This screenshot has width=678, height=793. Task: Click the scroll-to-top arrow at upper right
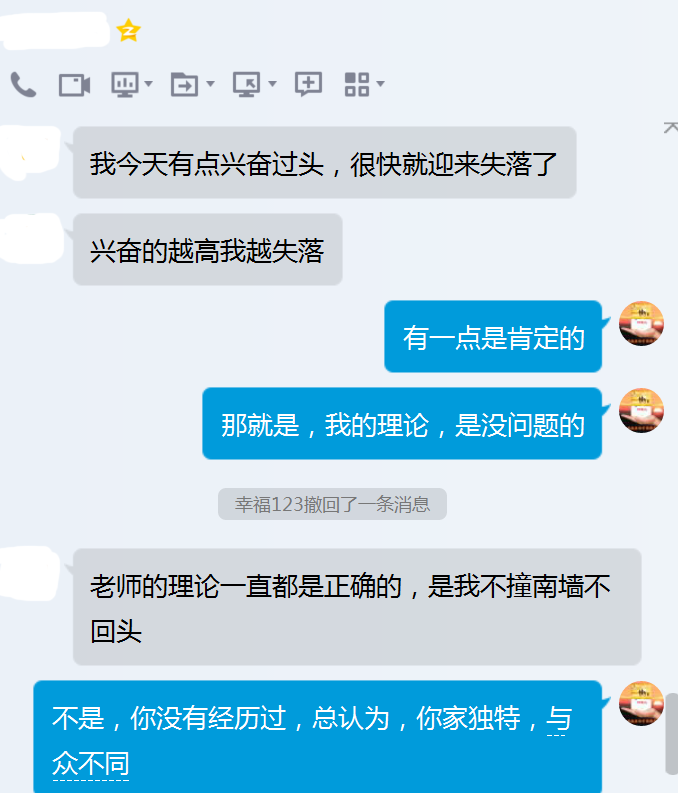pyautogui.click(x=670, y=127)
